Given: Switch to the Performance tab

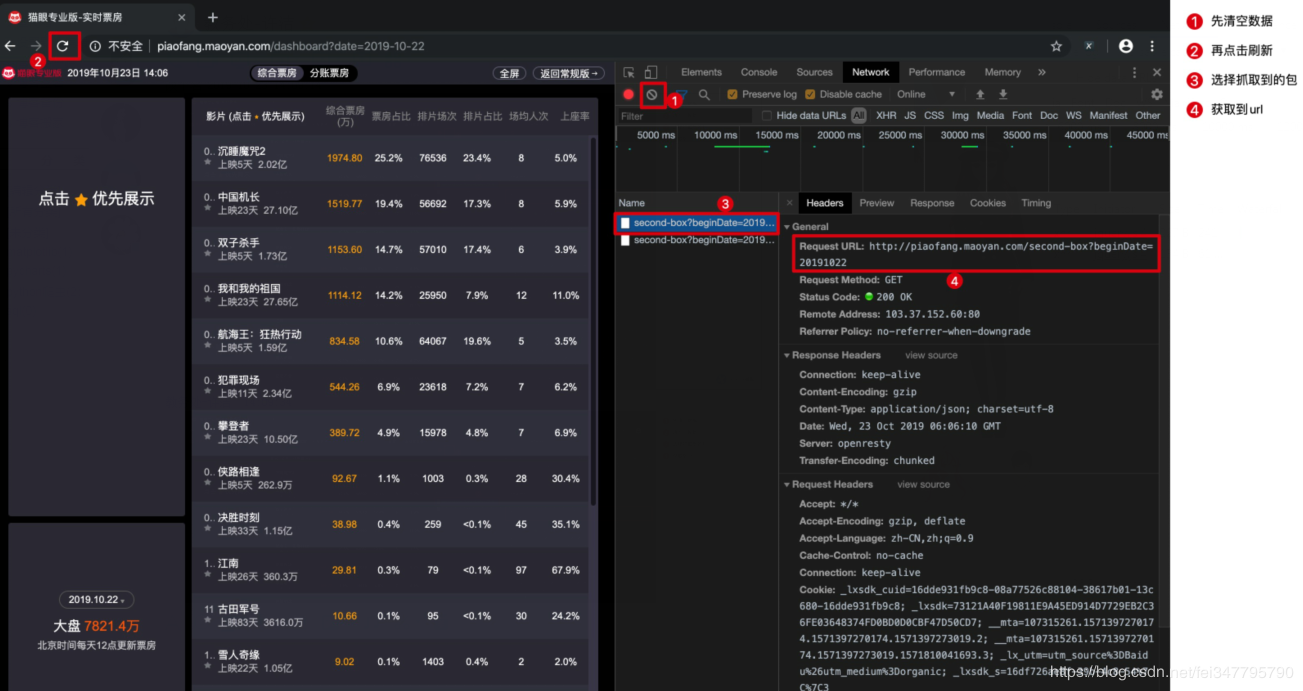Looking at the screenshot, I should [x=937, y=72].
